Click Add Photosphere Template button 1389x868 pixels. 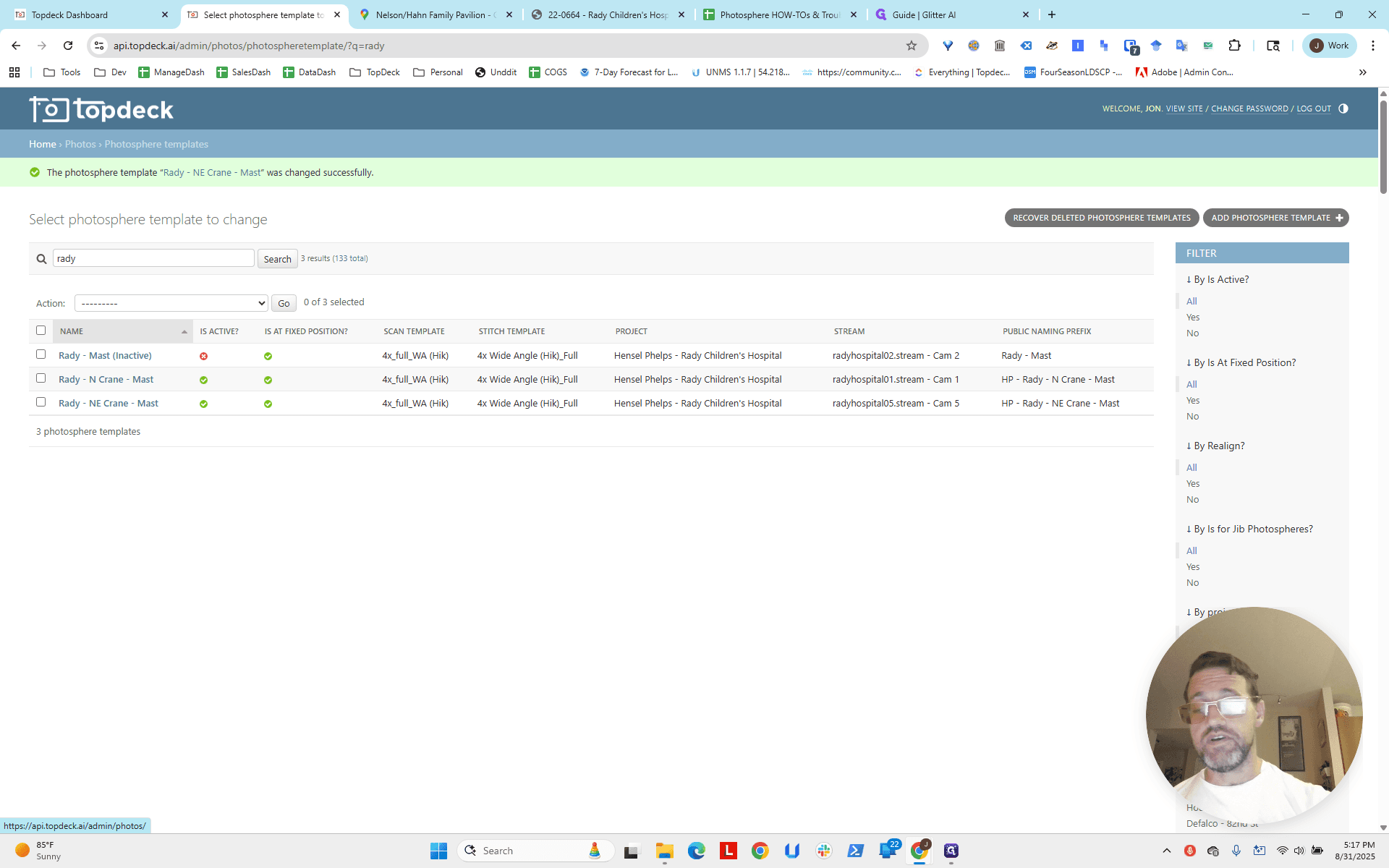coord(1276,218)
